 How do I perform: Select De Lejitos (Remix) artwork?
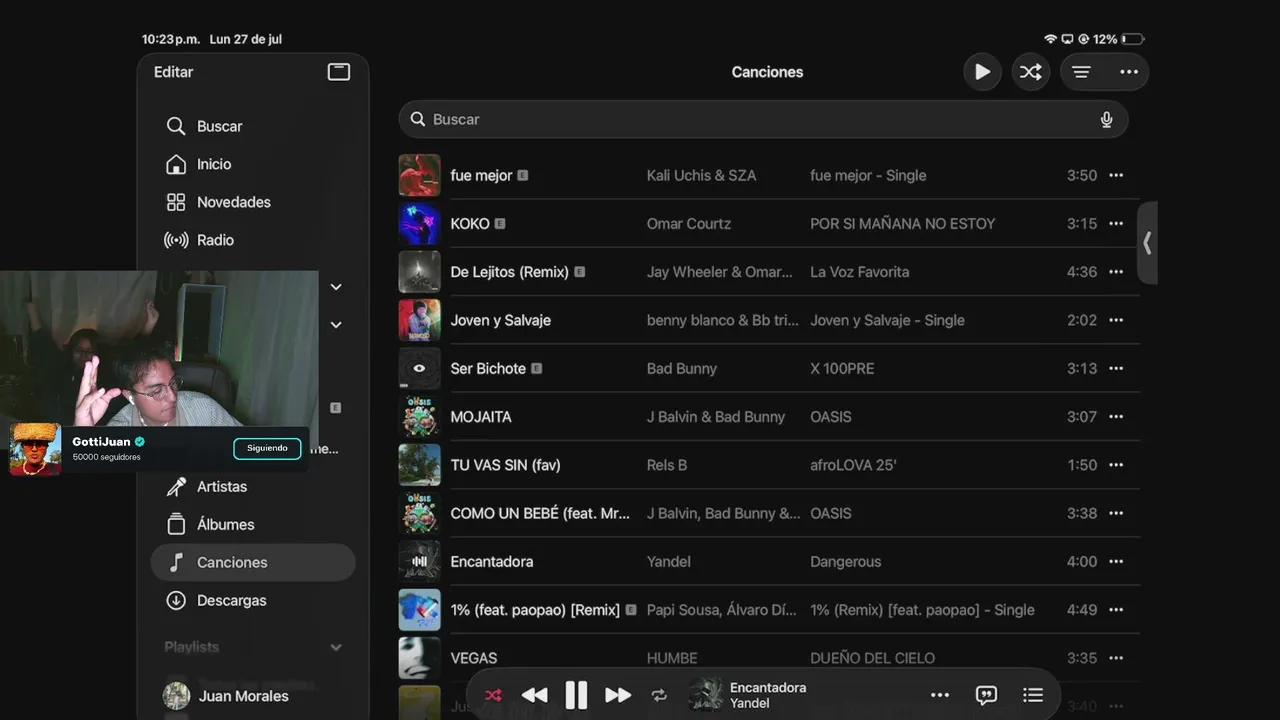click(420, 272)
